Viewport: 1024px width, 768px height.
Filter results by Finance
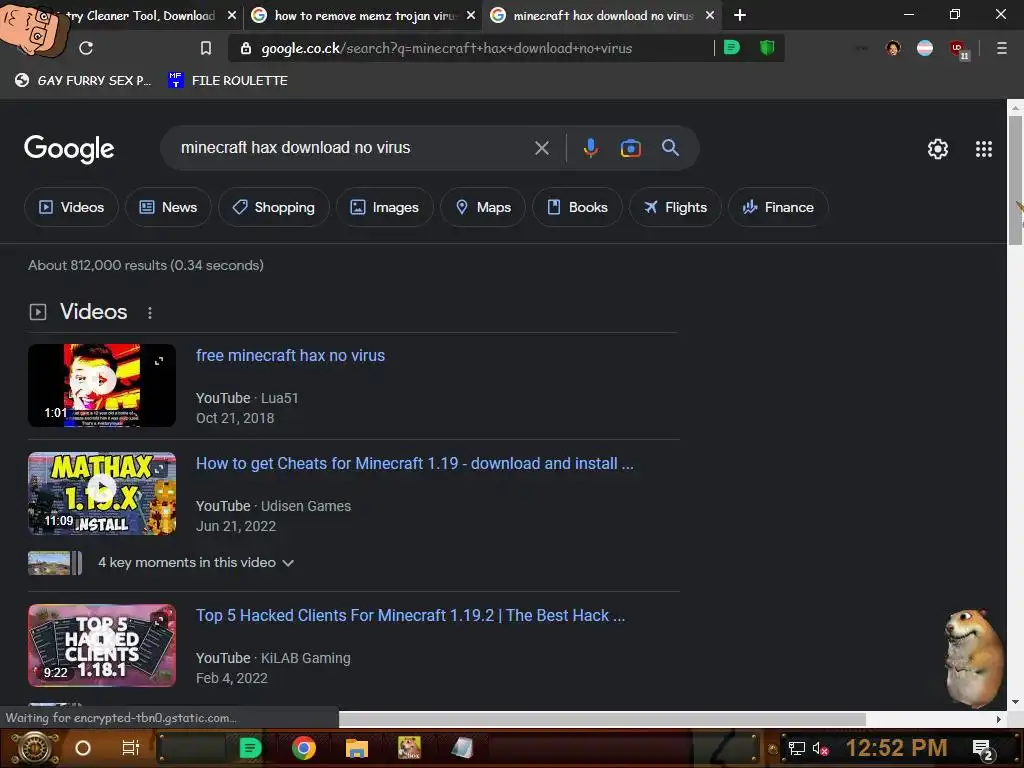(x=778, y=207)
